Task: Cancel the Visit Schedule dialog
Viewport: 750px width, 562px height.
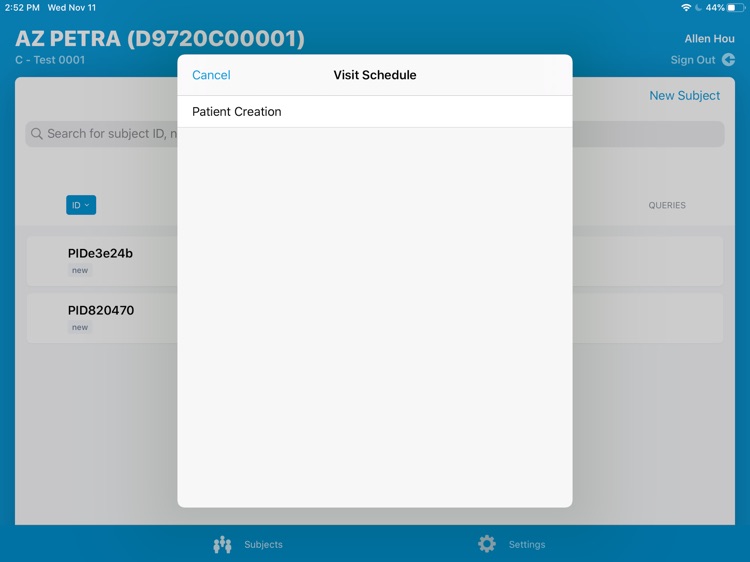Action: point(211,75)
